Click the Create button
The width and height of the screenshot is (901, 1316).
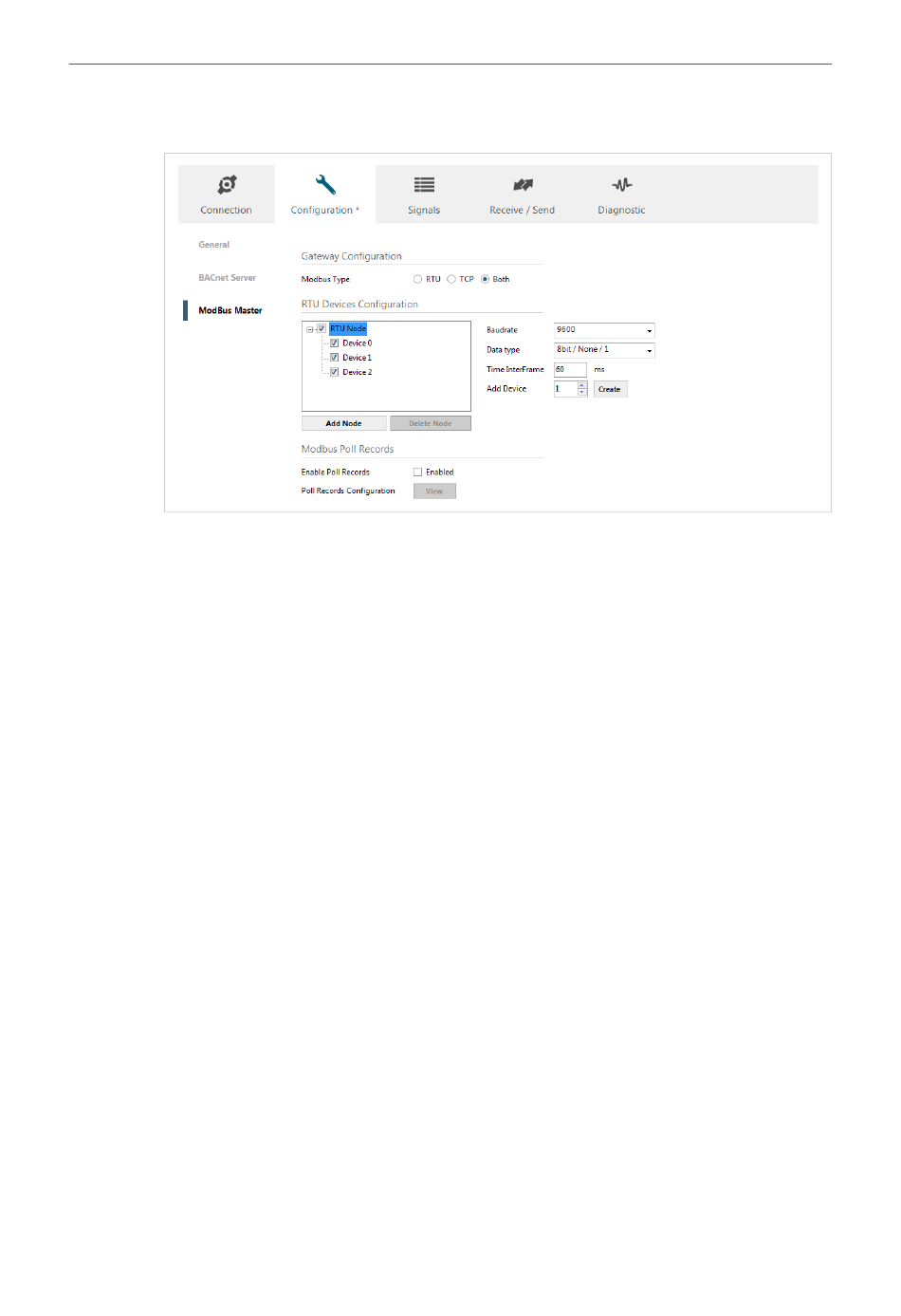(610, 389)
